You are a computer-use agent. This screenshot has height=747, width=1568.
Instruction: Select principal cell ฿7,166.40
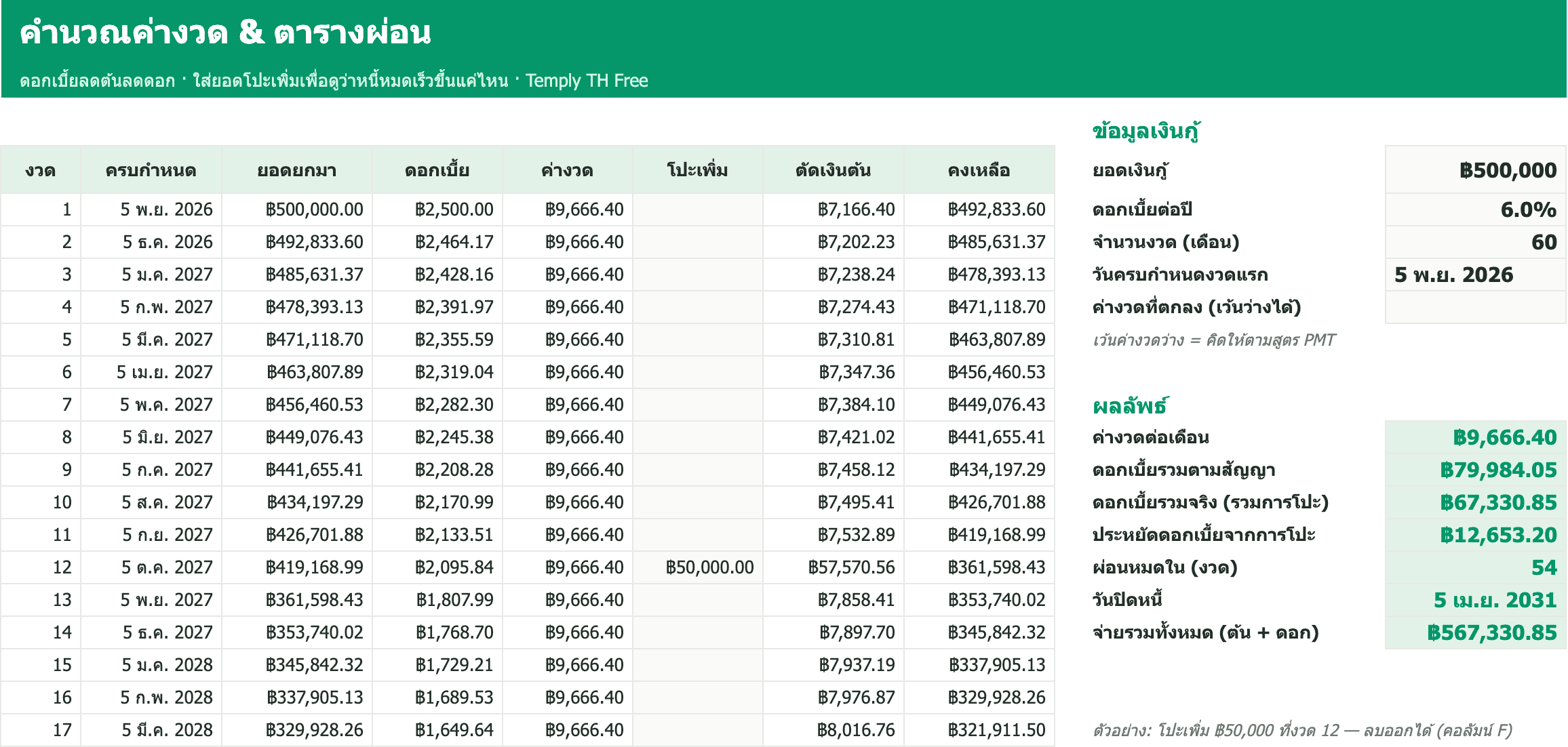point(833,209)
